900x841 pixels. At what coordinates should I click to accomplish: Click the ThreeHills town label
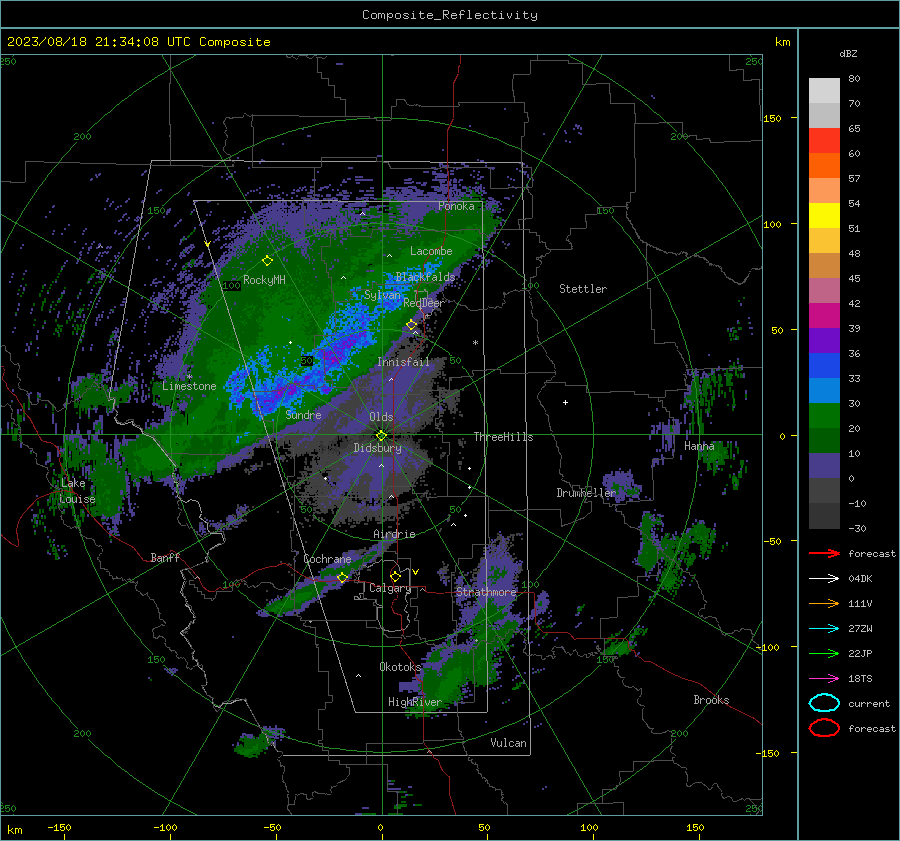503,437
